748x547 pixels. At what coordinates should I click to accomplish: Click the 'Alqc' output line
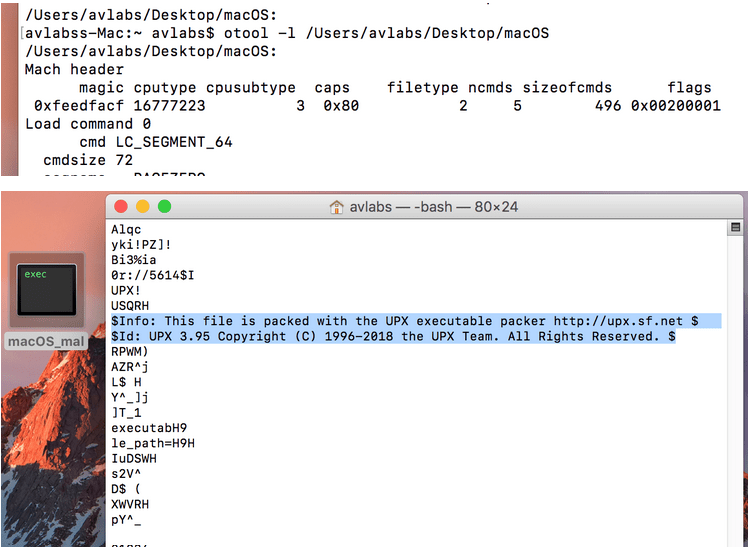pyautogui.click(x=126, y=229)
